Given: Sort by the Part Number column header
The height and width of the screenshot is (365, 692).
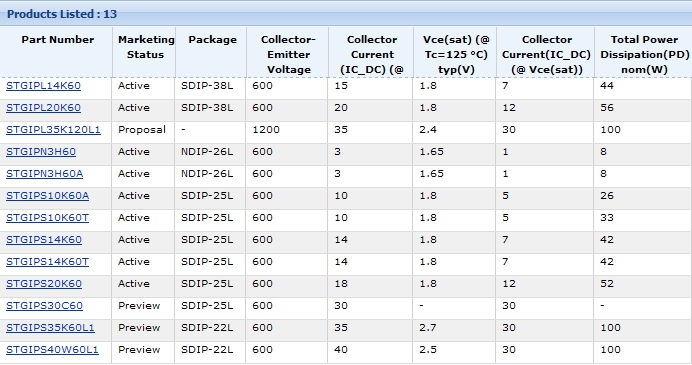Looking at the screenshot, I should point(58,40).
